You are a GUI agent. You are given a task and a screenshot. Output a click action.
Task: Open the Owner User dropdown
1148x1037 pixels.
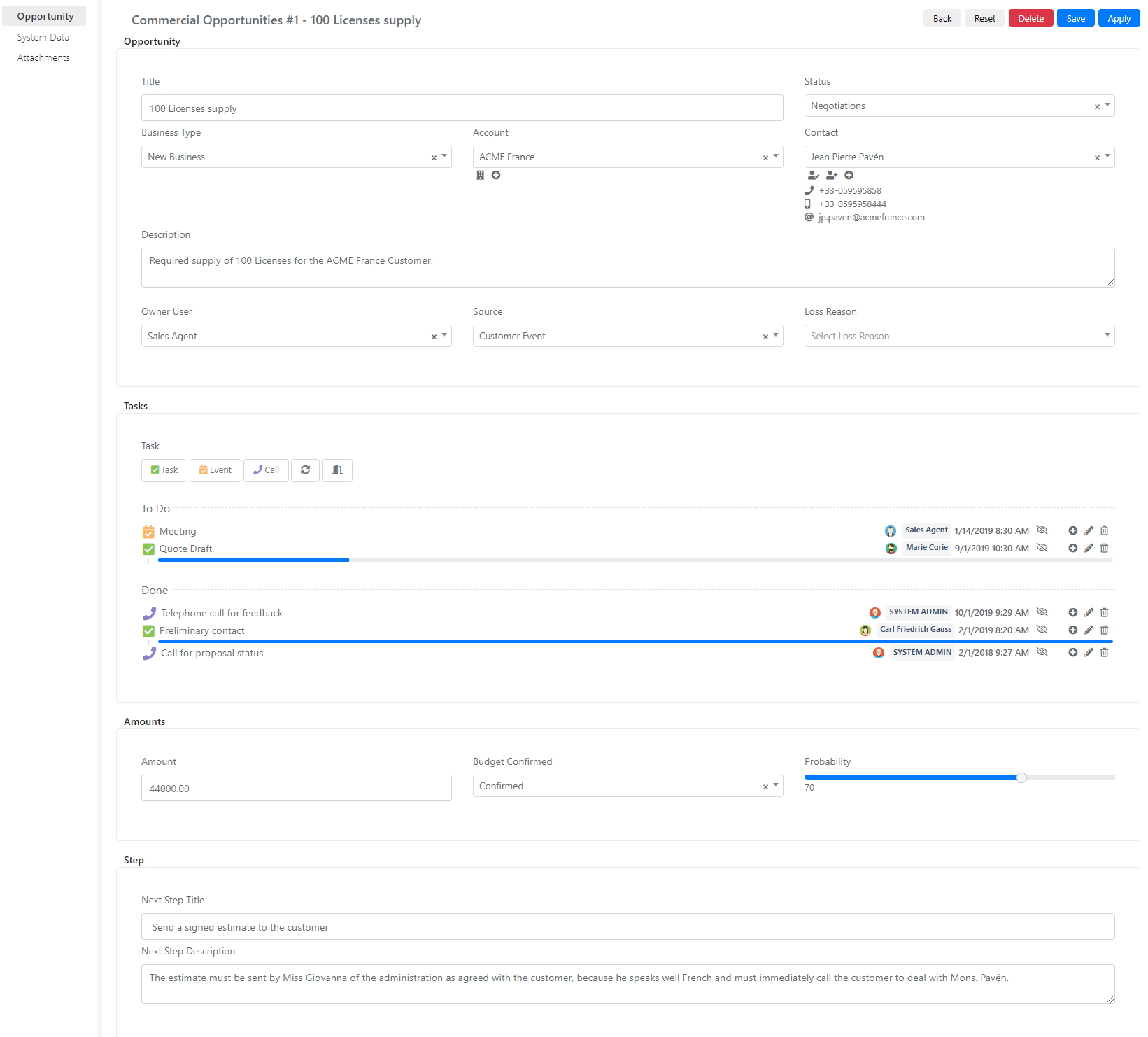pos(297,336)
